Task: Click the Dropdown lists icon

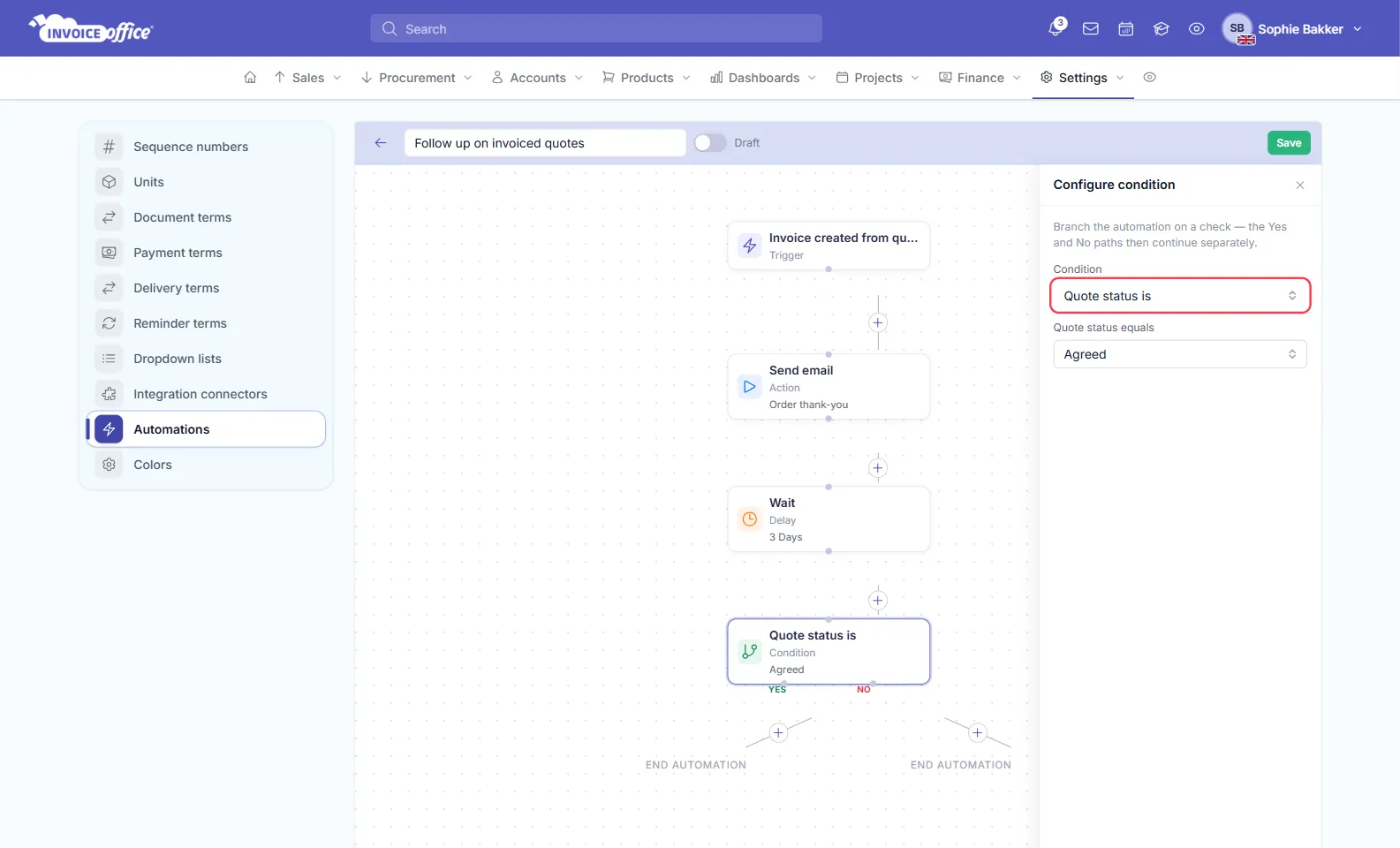Action: (x=109, y=359)
